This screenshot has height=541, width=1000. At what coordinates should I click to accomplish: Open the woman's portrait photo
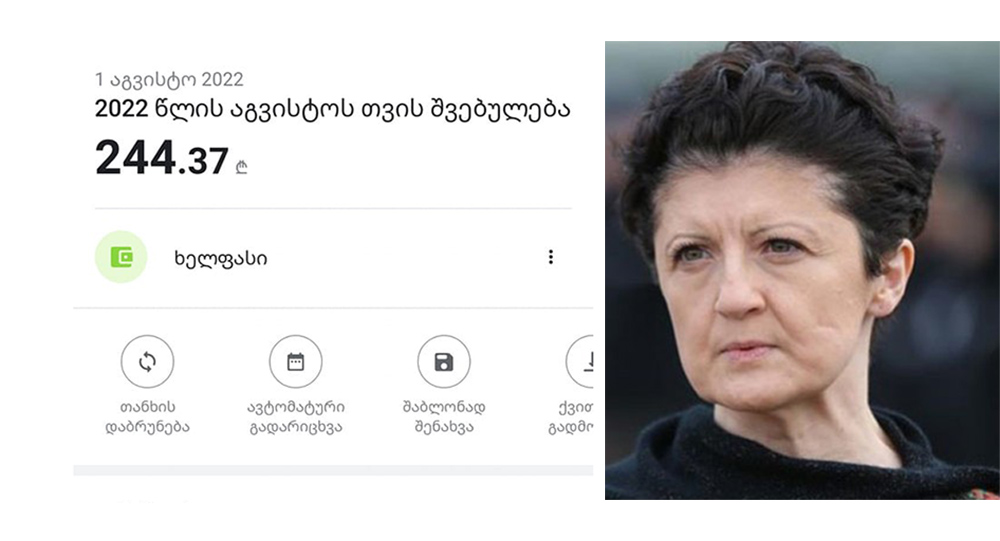click(802, 270)
